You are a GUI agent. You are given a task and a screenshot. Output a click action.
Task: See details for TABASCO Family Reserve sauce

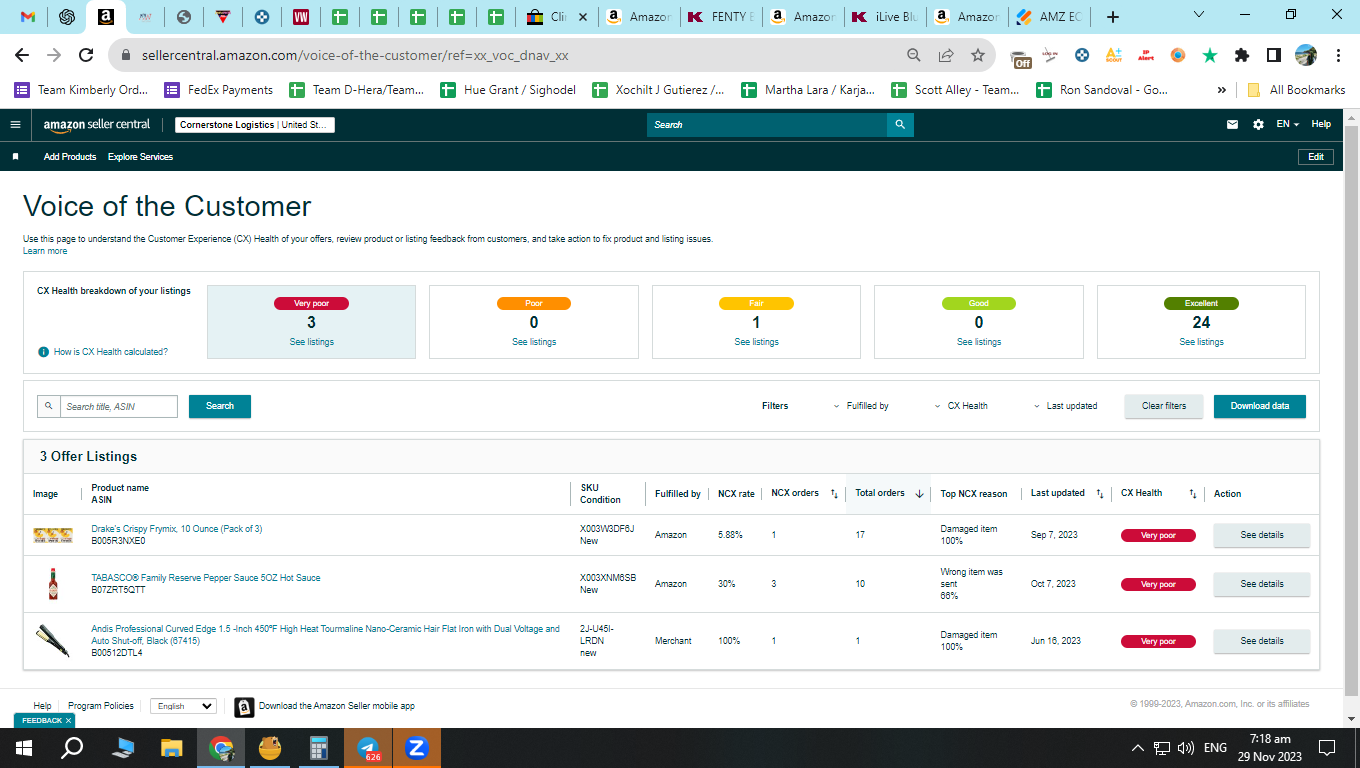(1262, 584)
